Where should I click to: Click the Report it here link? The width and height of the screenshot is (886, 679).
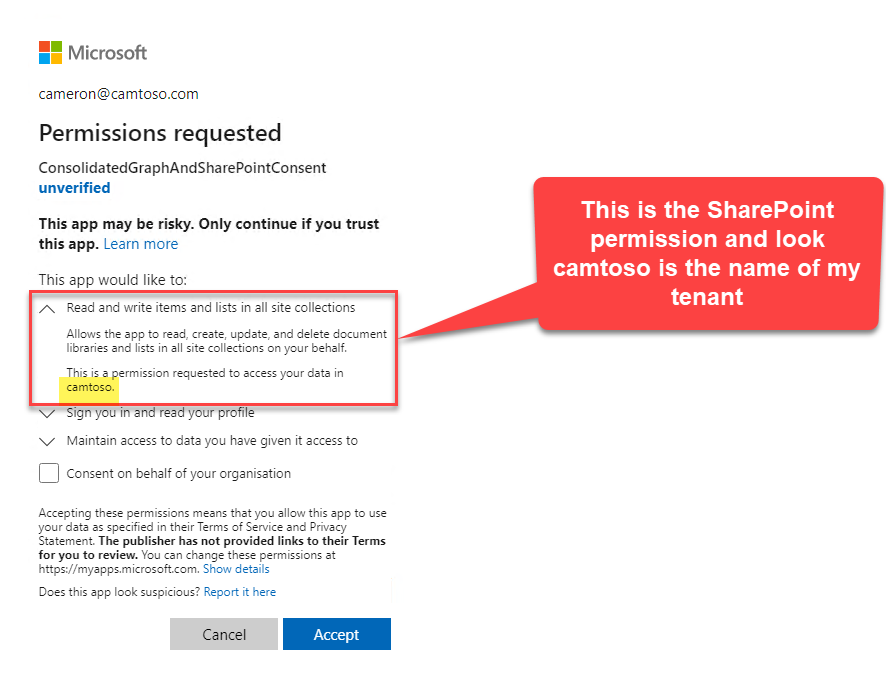tap(239, 592)
